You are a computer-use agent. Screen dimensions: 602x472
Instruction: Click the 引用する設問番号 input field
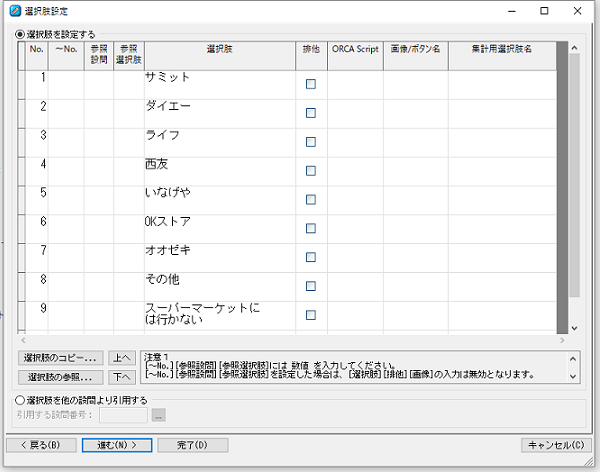[x=123, y=415]
